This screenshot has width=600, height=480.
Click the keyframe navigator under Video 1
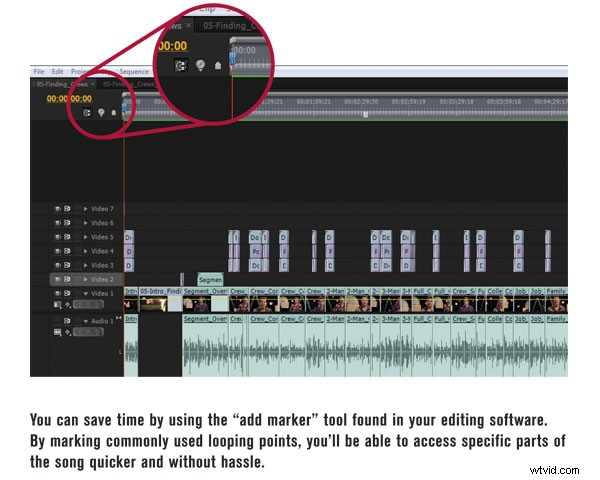[88, 305]
